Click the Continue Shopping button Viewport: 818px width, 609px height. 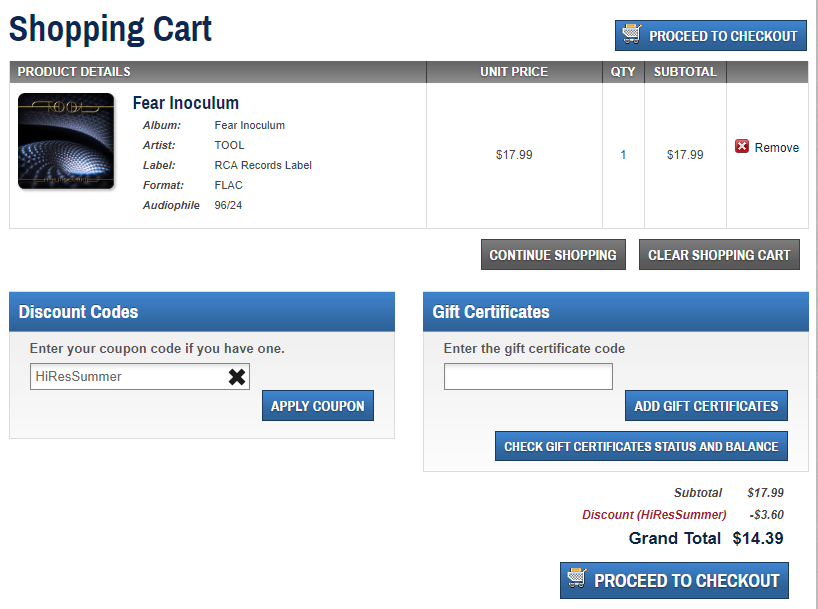point(553,255)
